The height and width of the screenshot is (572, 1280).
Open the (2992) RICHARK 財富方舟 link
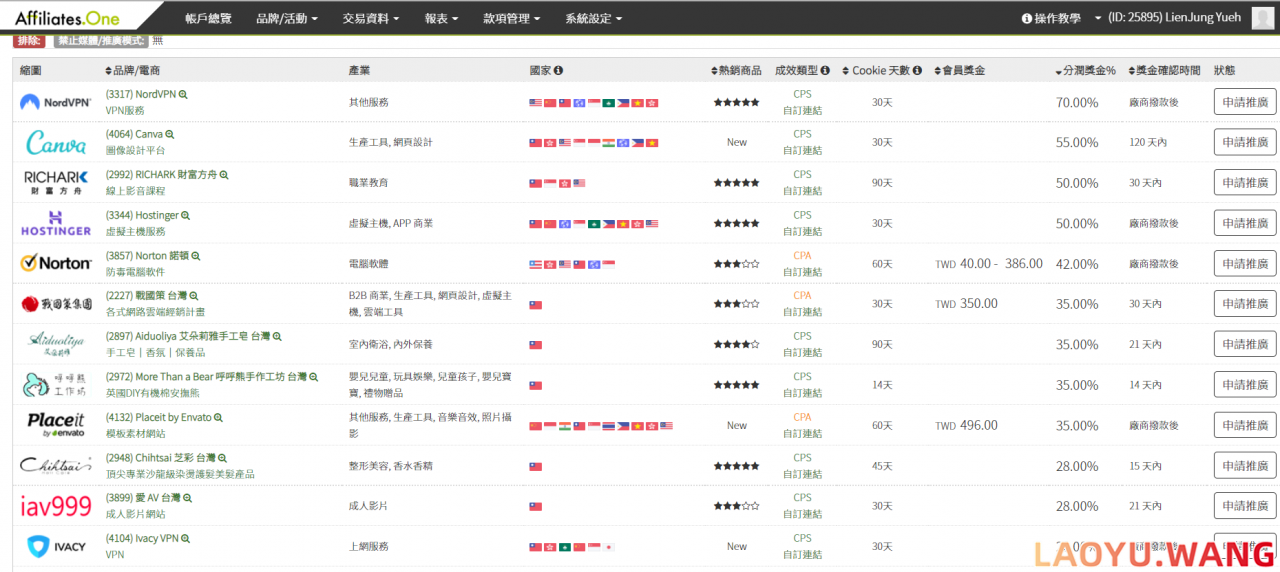click(x=161, y=174)
